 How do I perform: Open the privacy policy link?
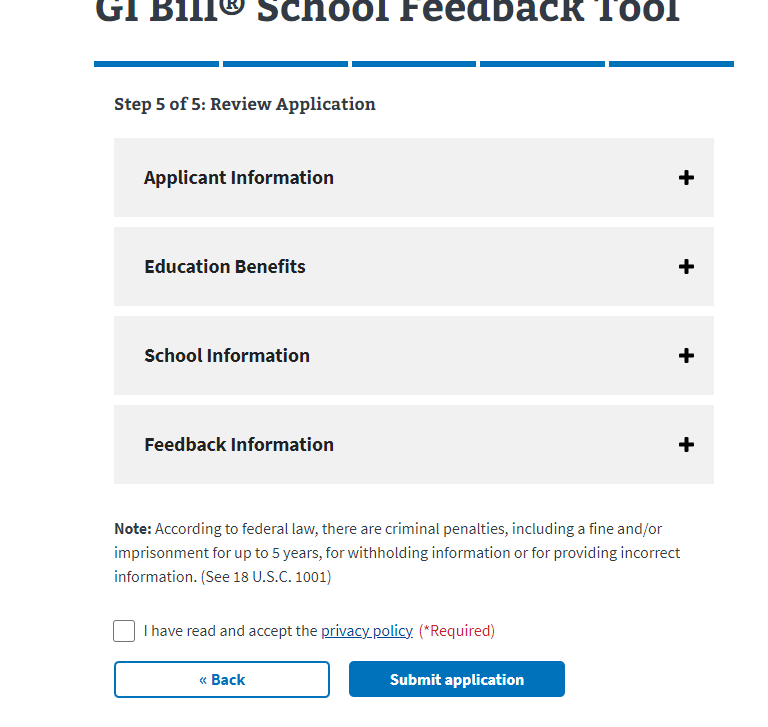pos(367,631)
